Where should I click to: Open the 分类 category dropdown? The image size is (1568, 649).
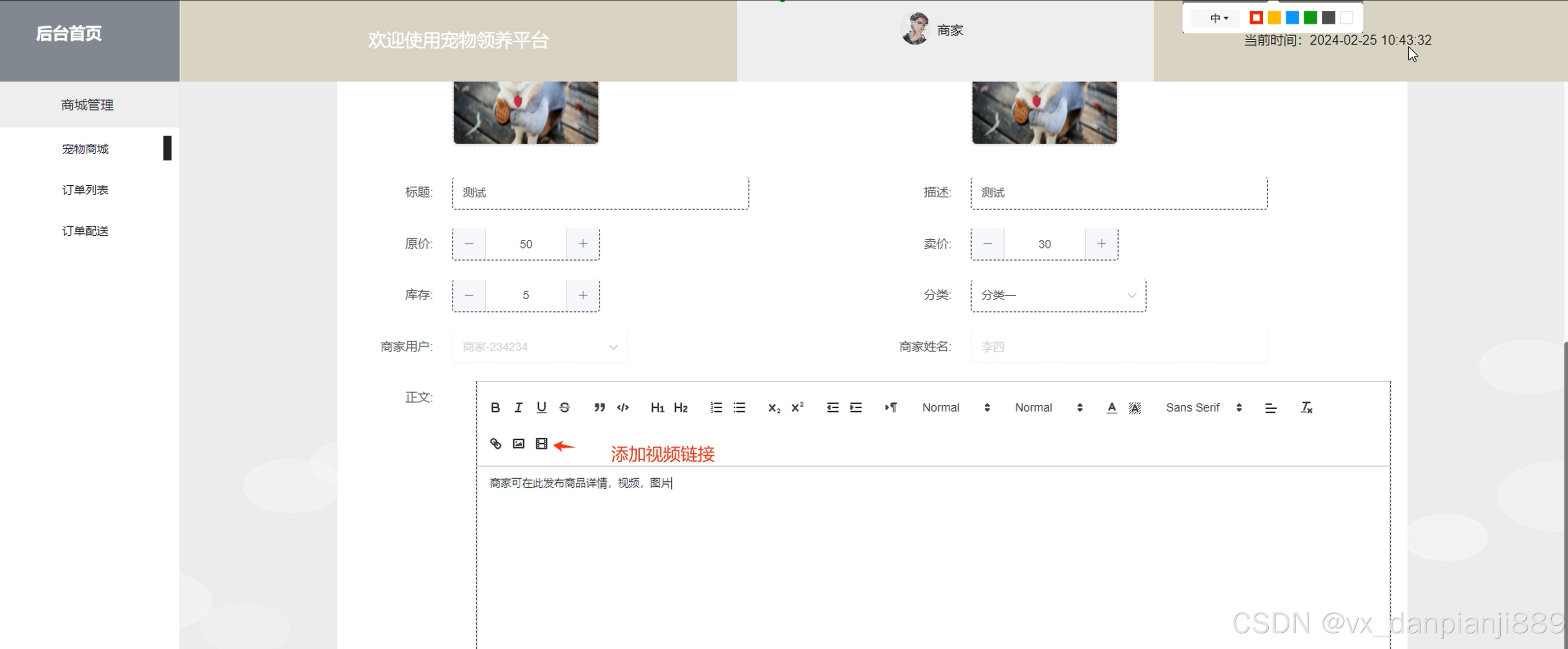click(x=1058, y=295)
